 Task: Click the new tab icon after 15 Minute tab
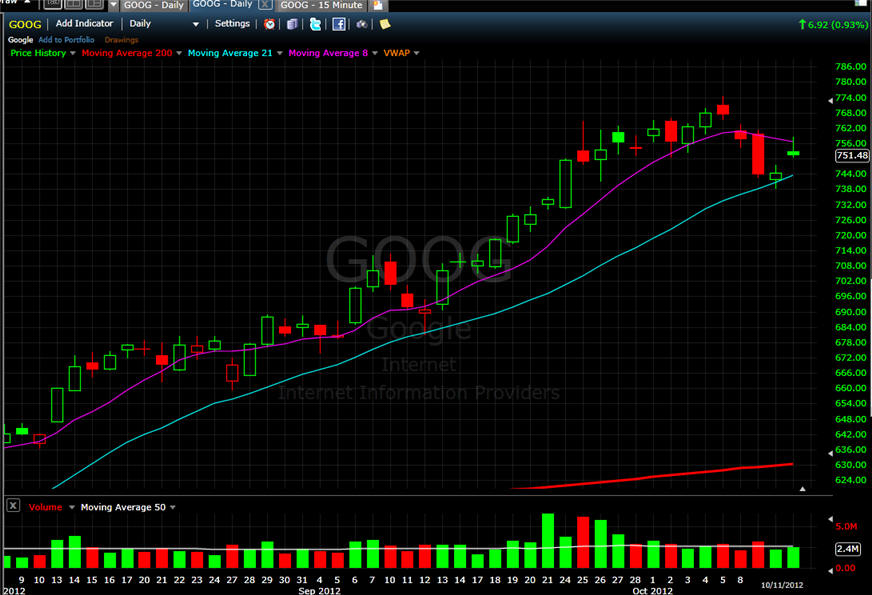378,5
